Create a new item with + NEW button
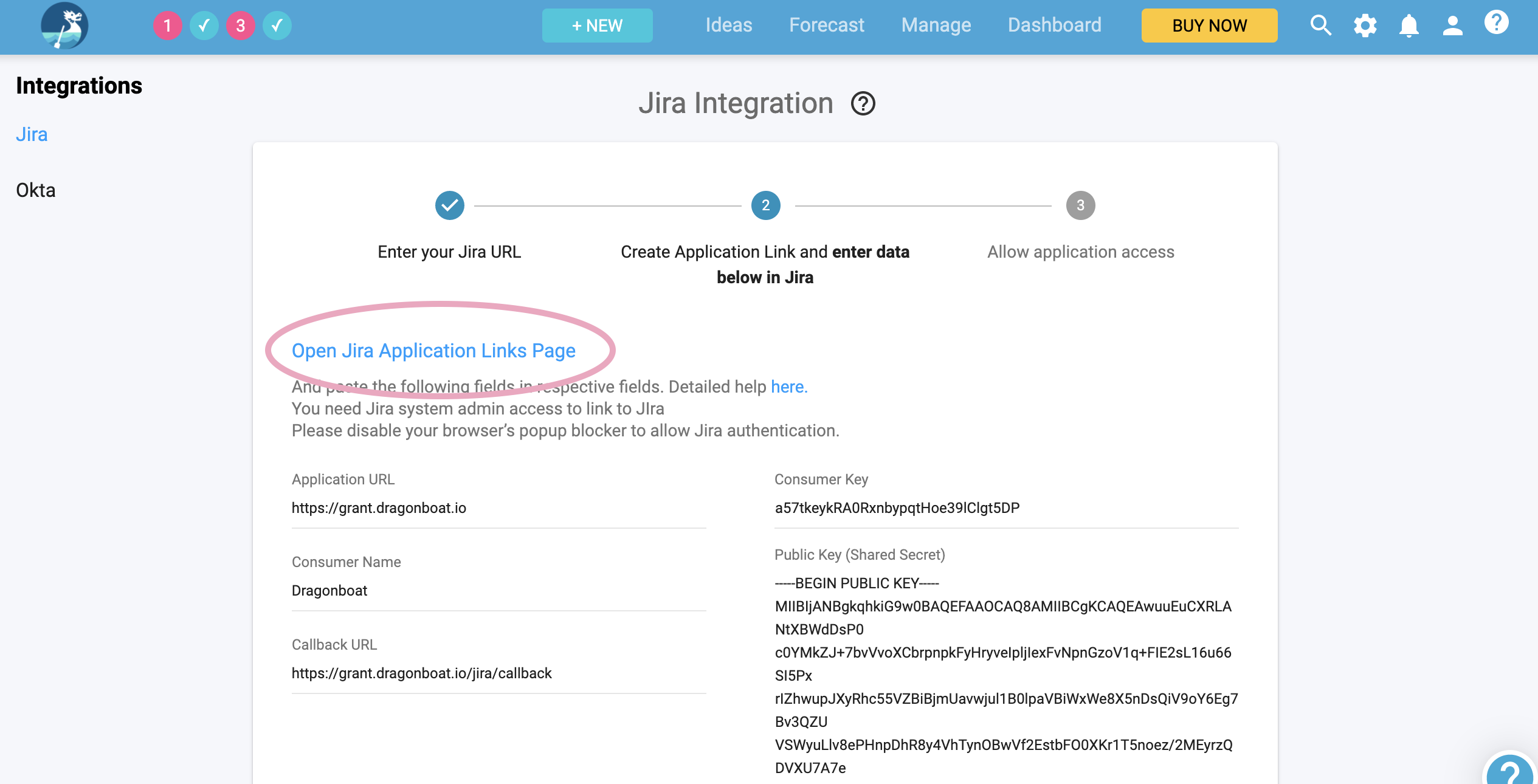Image resolution: width=1538 pixels, height=784 pixels. pos(597,26)
